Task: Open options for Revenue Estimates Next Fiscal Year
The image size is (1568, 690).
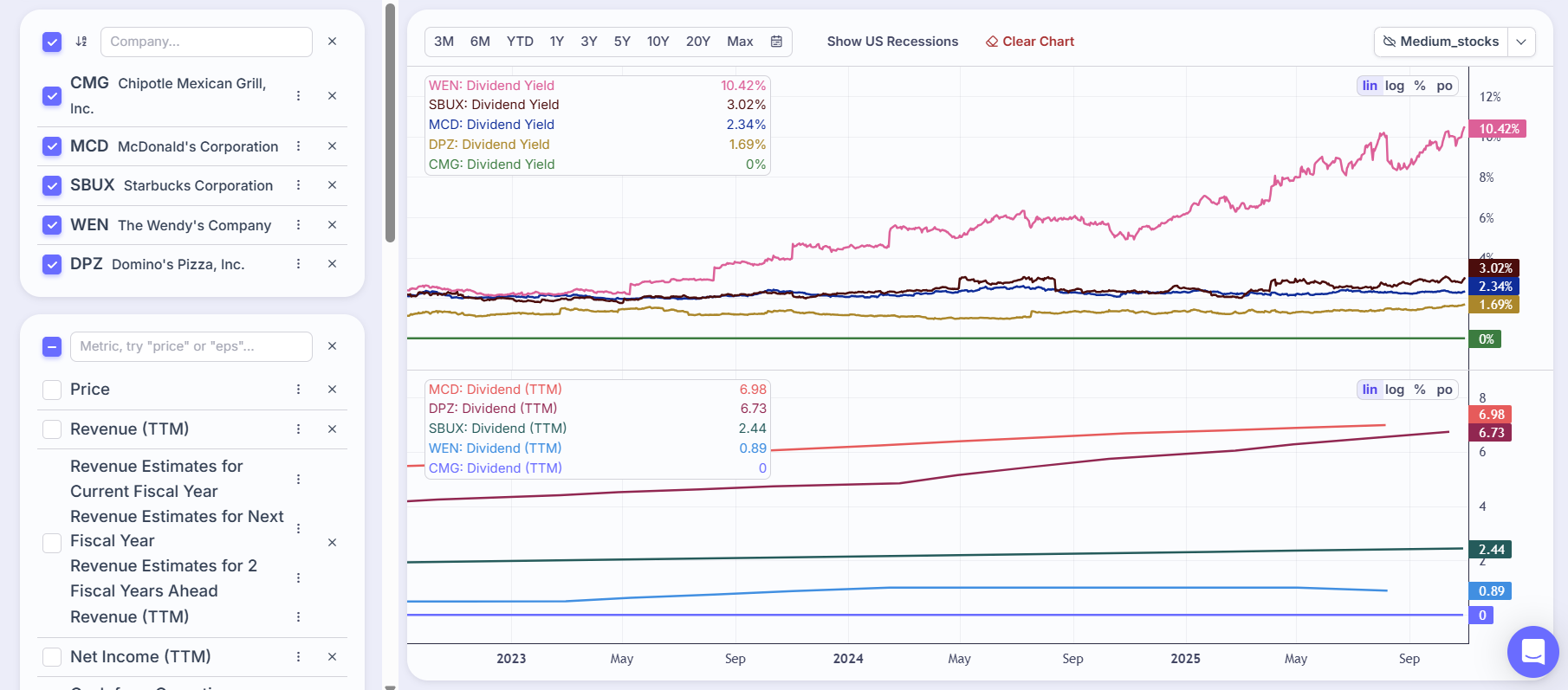Action: tap(298, 529)
